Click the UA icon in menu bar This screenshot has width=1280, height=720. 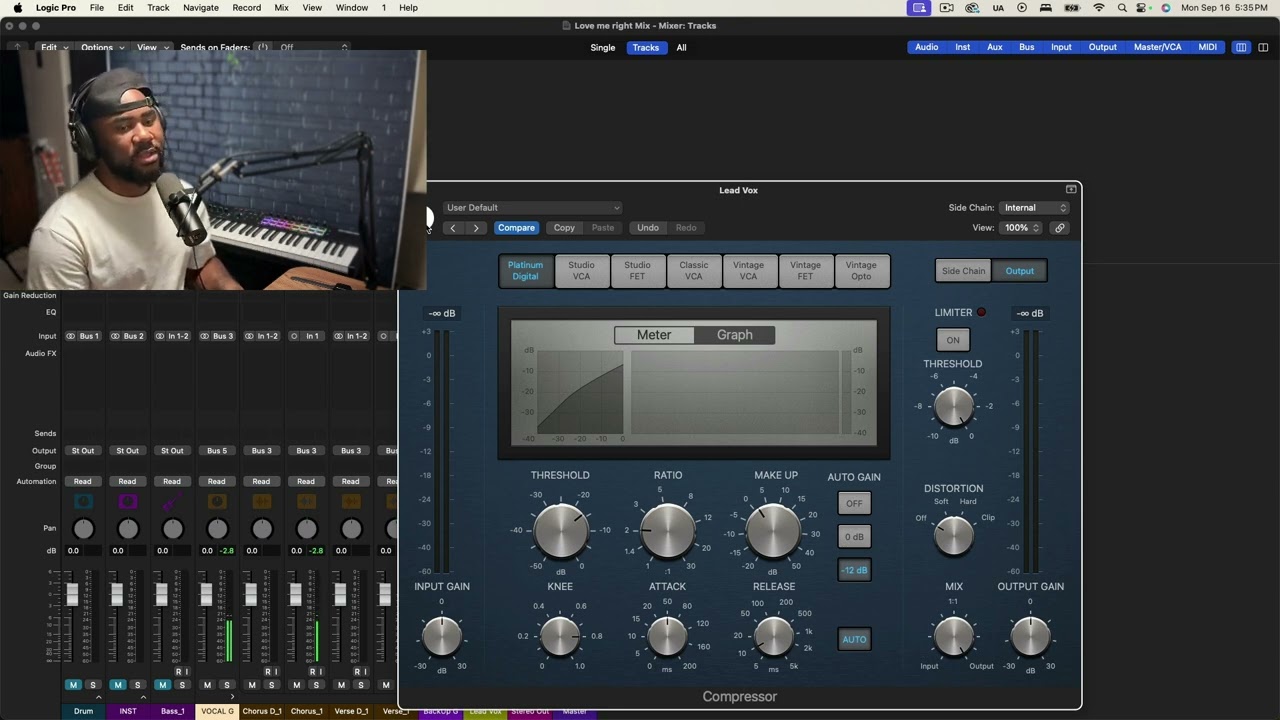[x=998, y=8]
